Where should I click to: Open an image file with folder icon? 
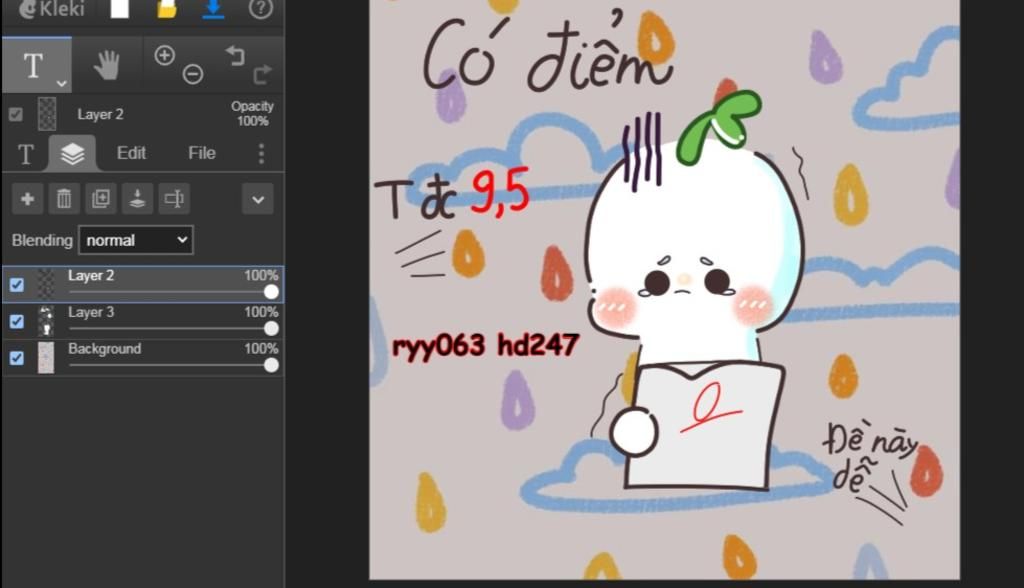[x=167, y=8]
